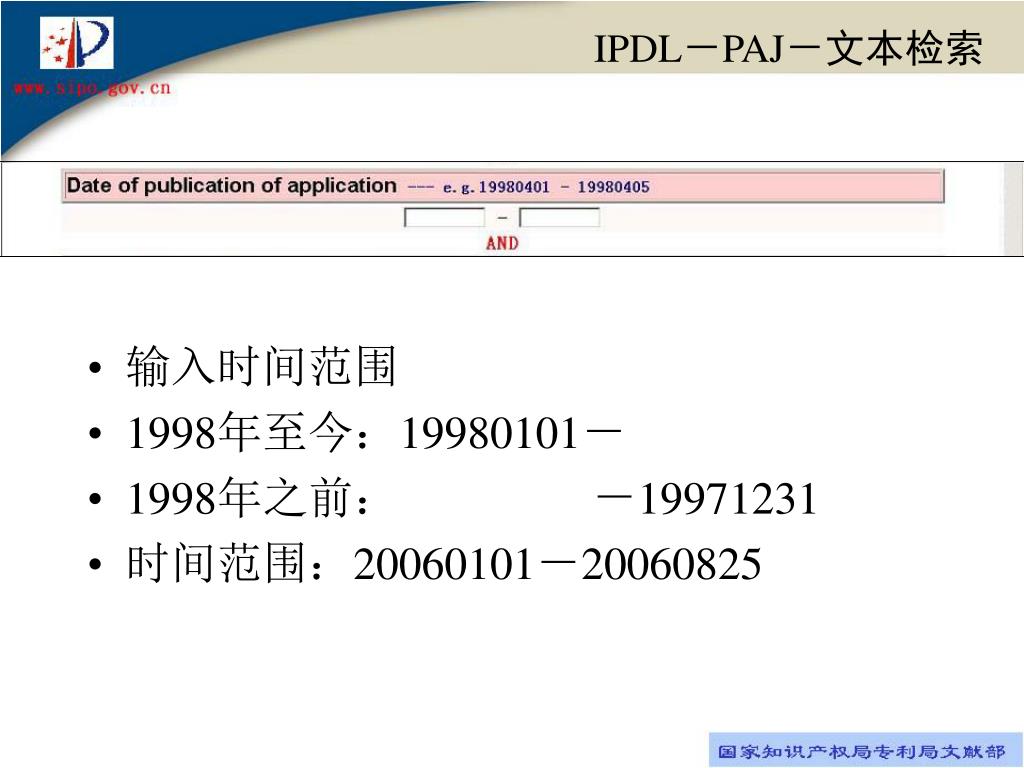
Task: Click the slide title 'IPDL－PAJ－文本检索'
Action: (788, 49)
